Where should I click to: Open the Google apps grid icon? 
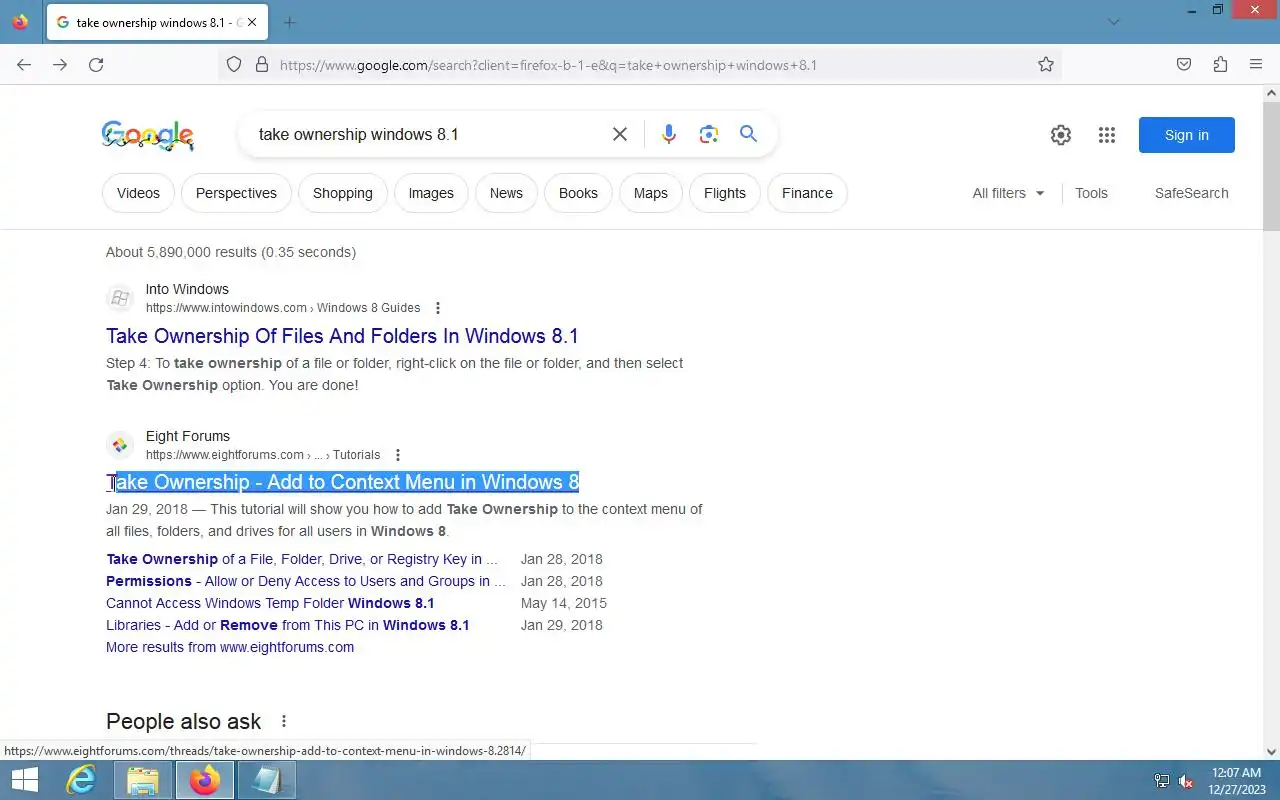1106,135
